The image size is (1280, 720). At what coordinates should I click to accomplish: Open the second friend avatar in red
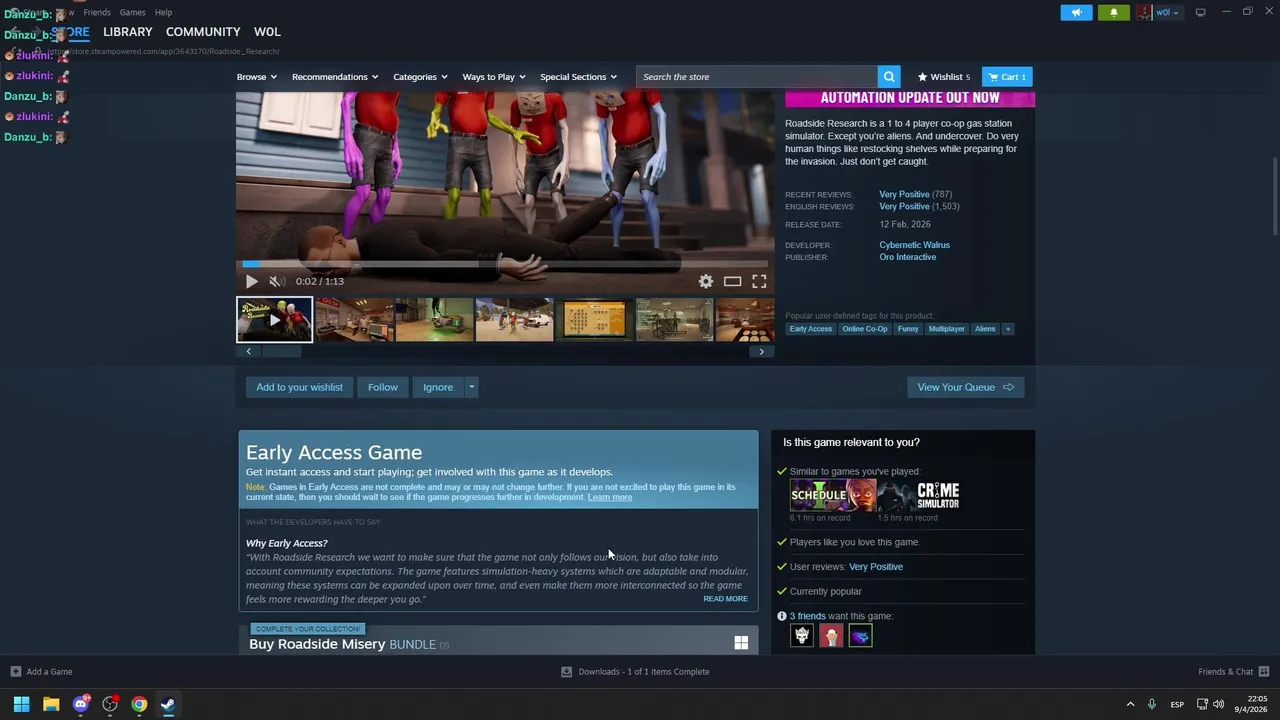click(x=831, y=636)
